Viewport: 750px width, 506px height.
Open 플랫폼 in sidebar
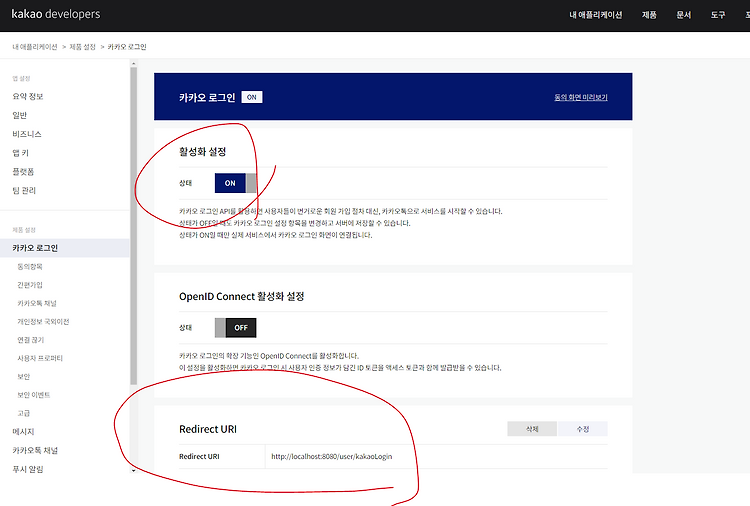coord(23,172)
